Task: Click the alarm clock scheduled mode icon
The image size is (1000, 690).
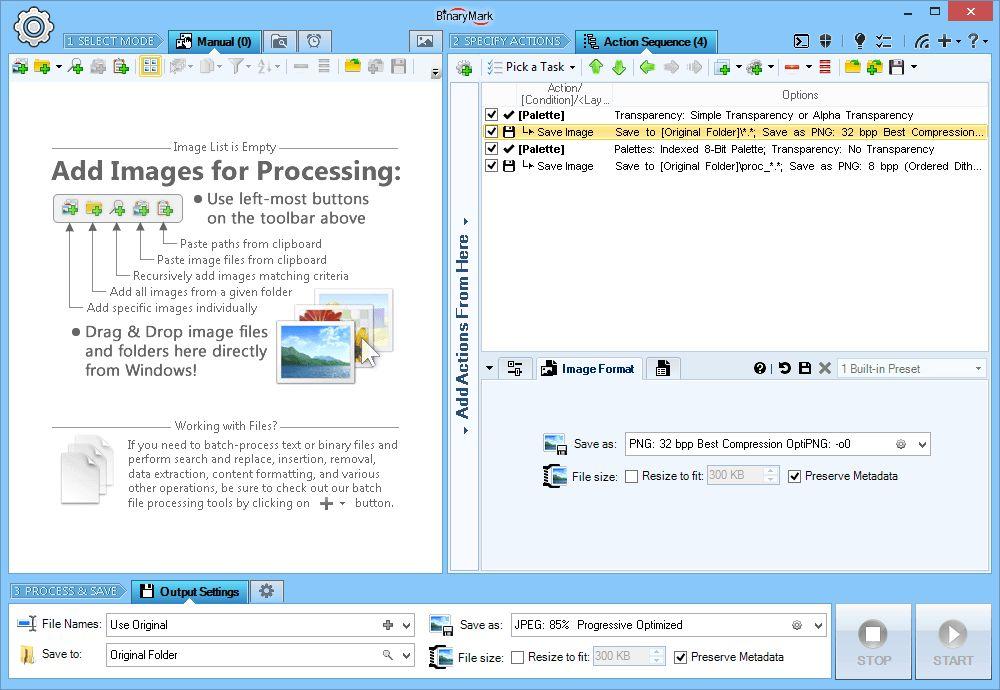Action: click(314, 41)
